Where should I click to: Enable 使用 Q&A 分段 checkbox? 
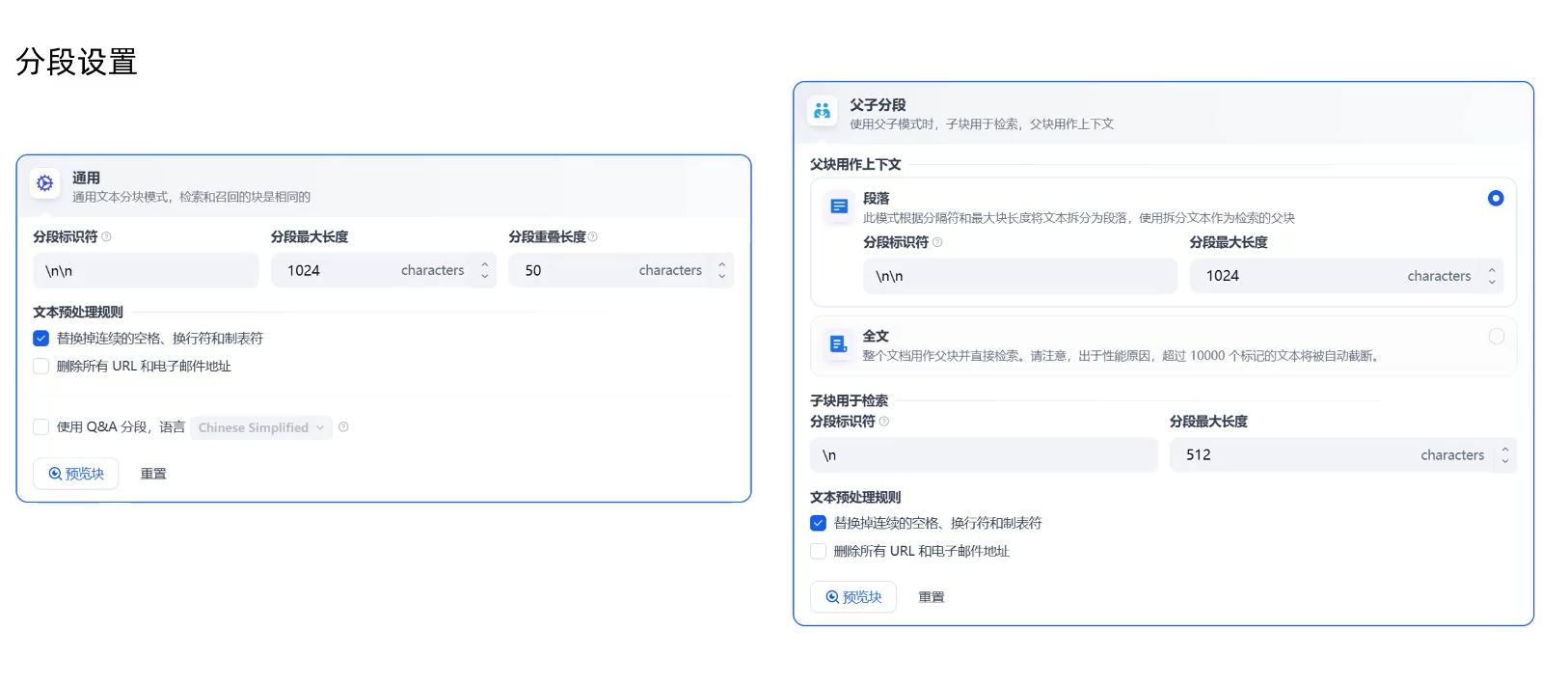tap(41, 427)
